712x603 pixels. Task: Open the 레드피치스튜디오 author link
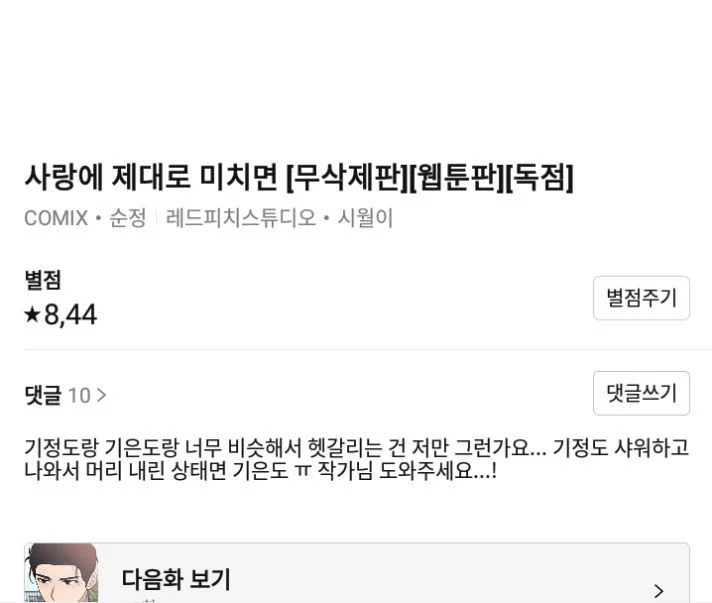tap(241, 218)
